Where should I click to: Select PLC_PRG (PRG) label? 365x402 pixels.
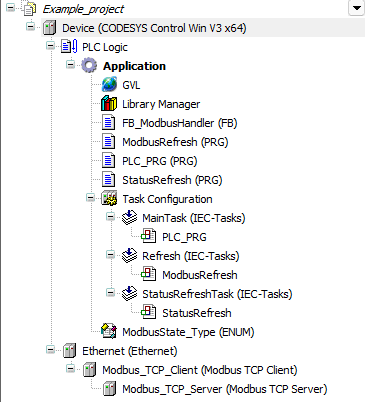click(x=160, y=161)
